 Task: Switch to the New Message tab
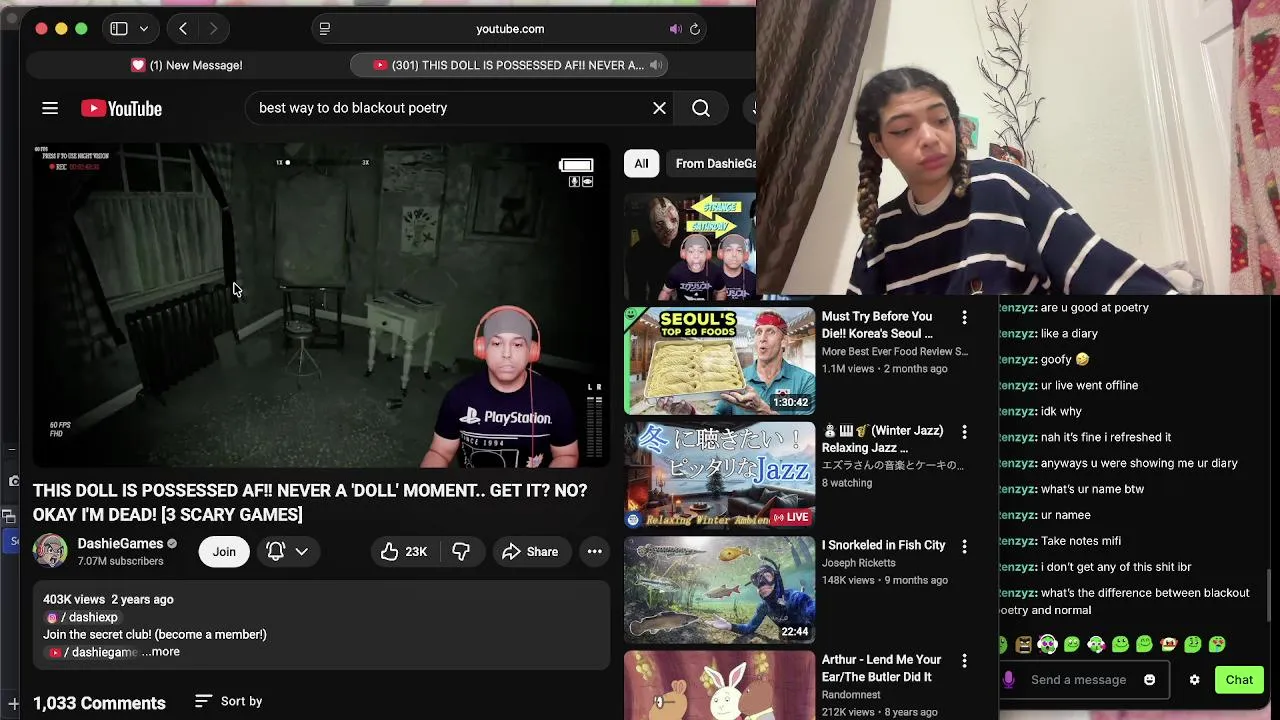(x=187, y=65)
